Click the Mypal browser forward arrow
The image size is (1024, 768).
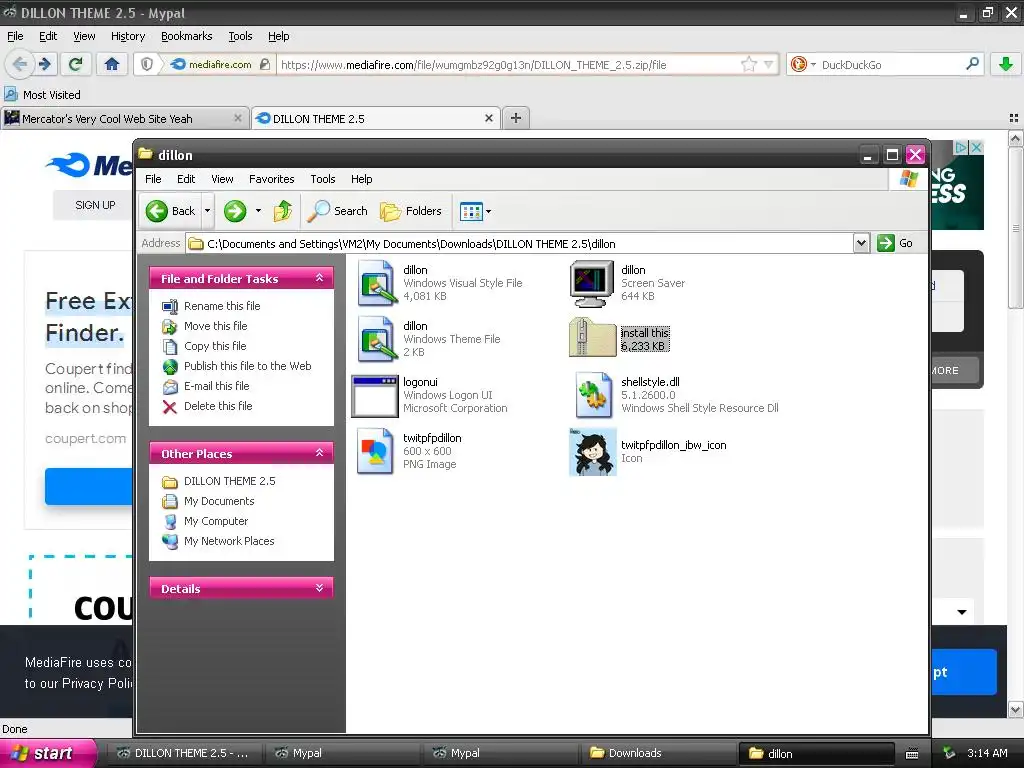[44, 64]
